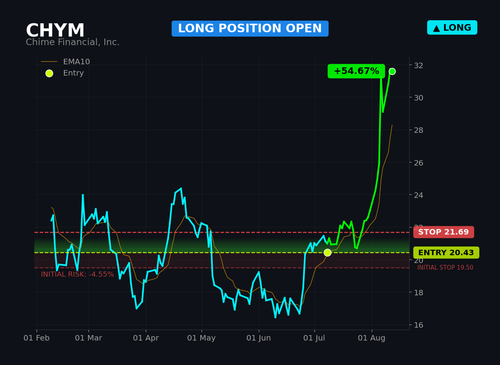
Task: Click the 28 price axis label
Action: 419,130
